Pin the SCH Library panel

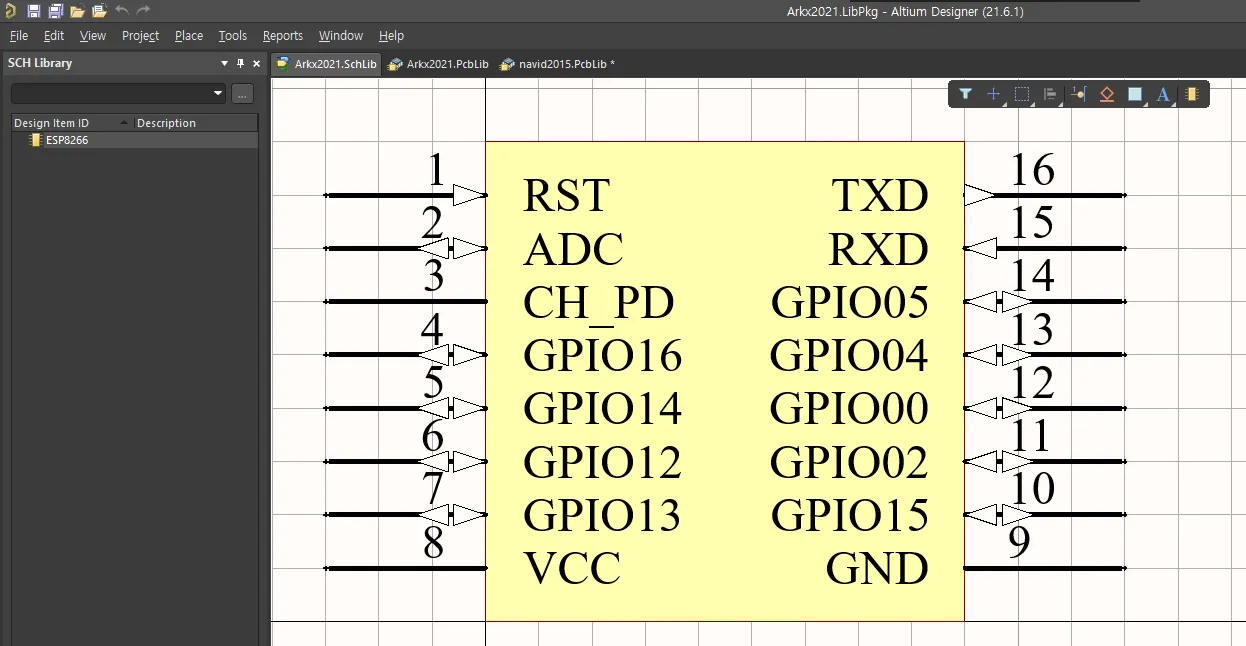tap(240, 63)
